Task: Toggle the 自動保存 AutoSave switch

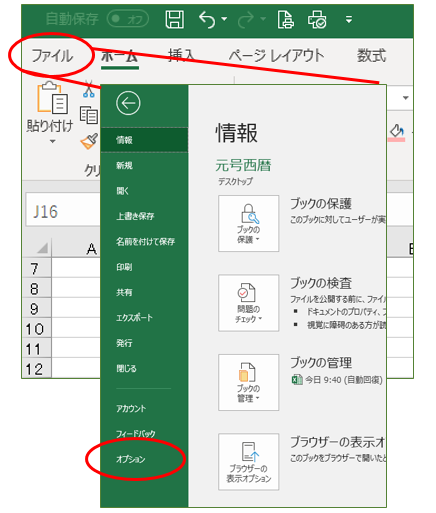Action: coord(128,19)
